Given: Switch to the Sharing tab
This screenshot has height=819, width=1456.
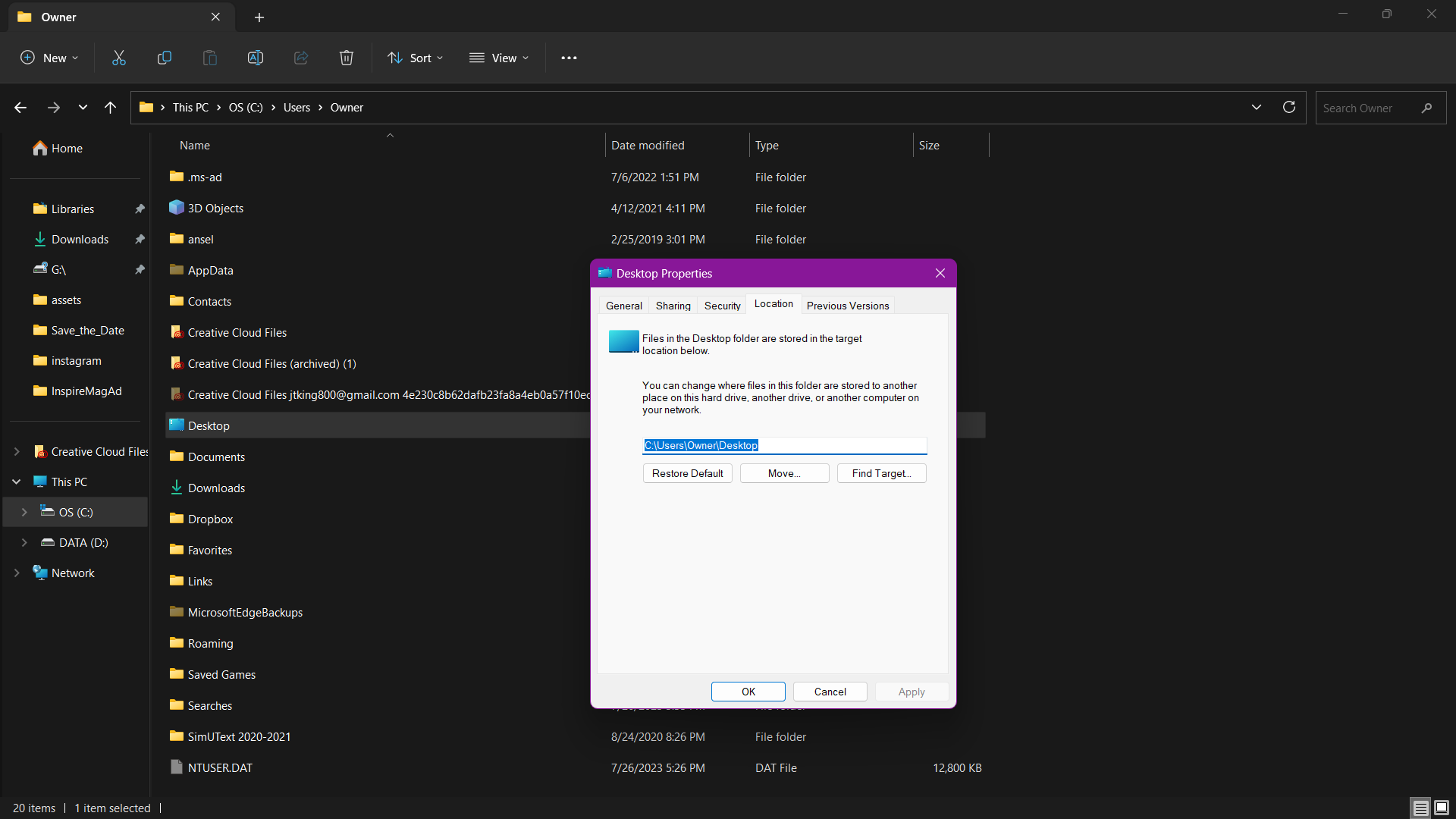Looking at the screenshot, I should pos(673,306).
